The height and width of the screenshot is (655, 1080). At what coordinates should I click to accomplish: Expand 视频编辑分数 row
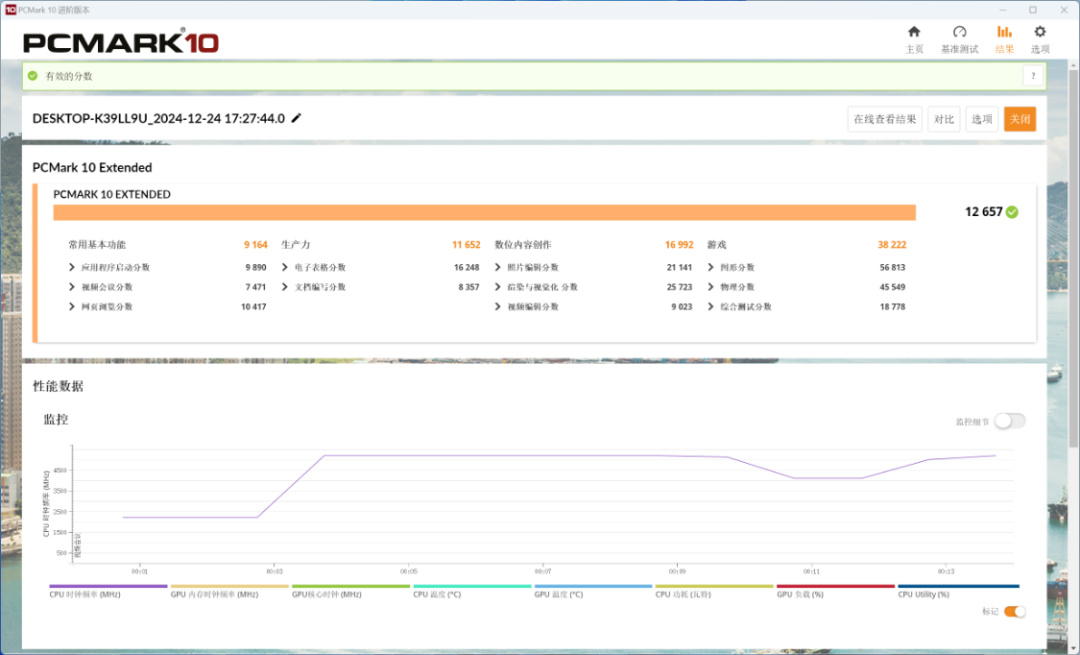[x=497, y=306]
